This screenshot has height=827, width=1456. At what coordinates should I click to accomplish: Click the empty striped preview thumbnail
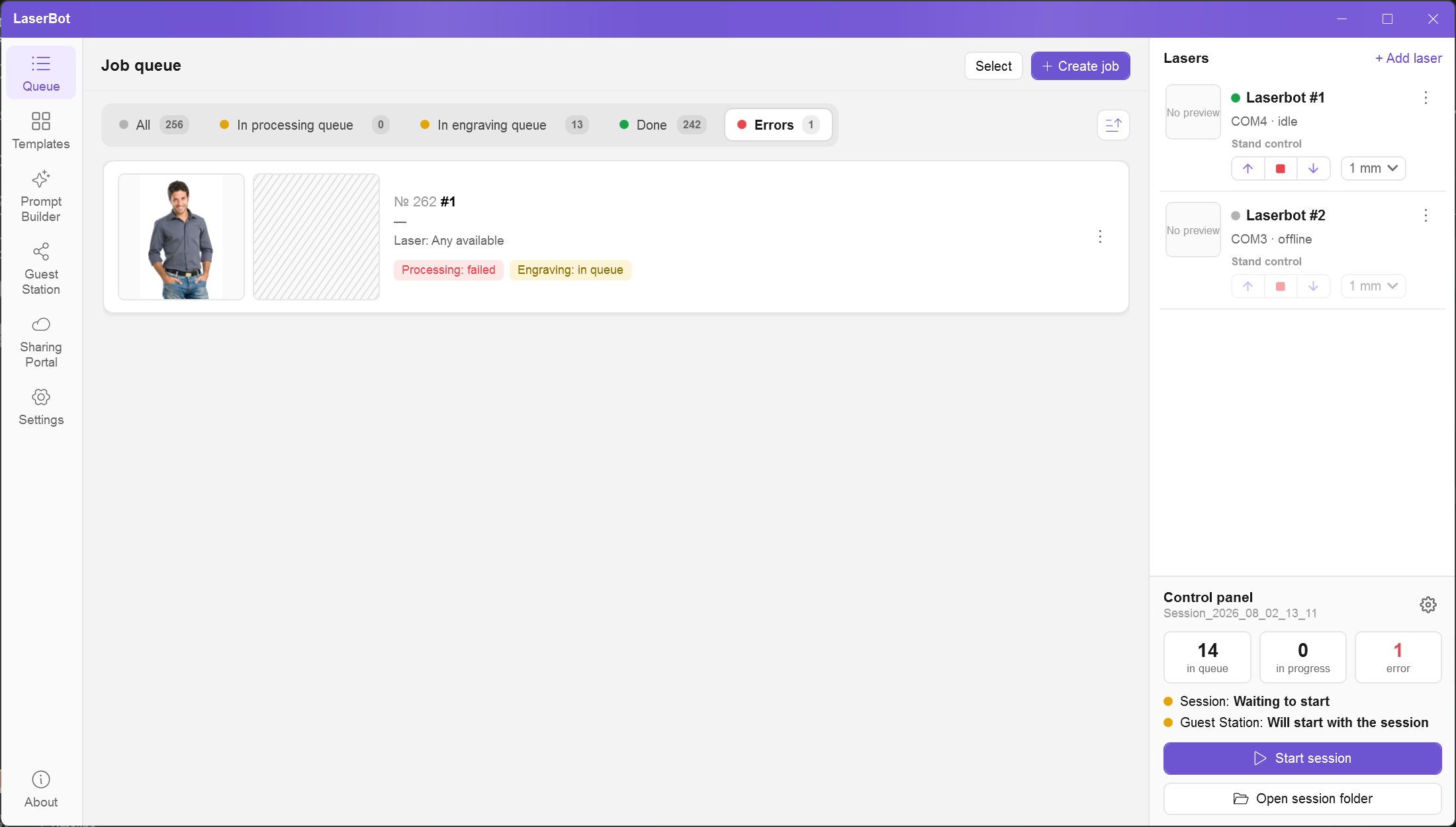[x=316, y=237]
